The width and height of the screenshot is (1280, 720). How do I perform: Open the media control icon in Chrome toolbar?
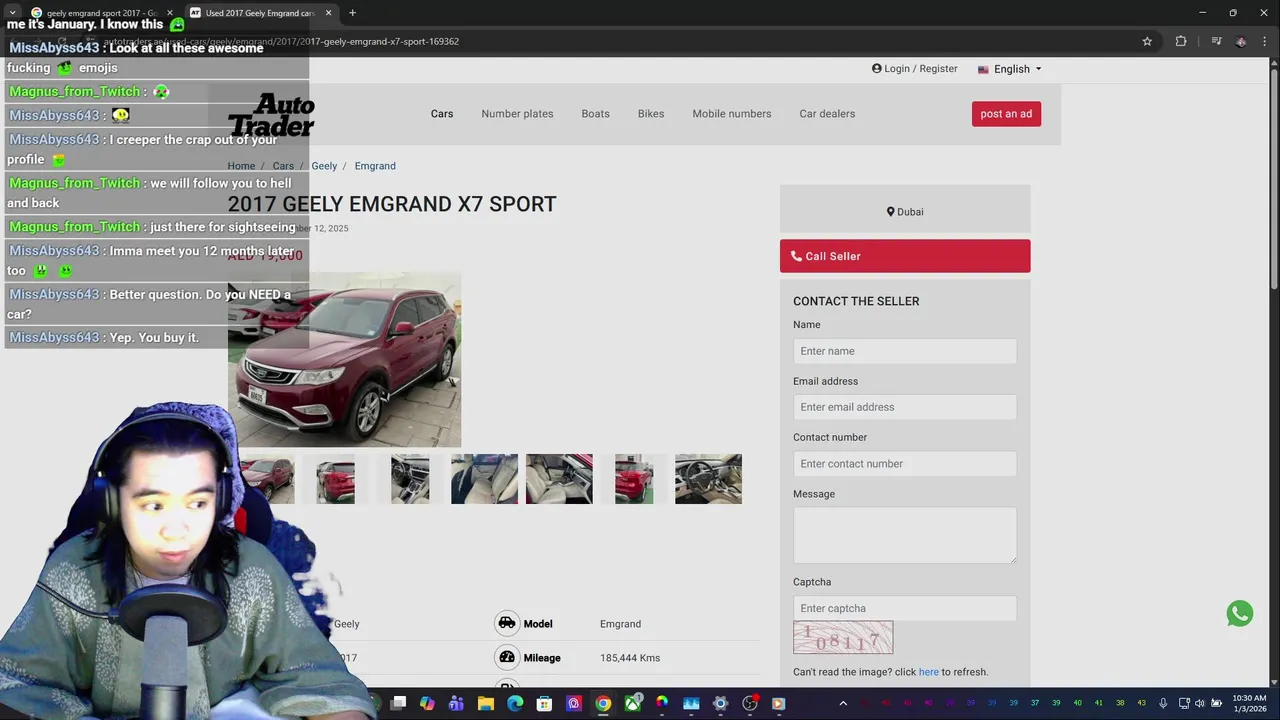1216,41
